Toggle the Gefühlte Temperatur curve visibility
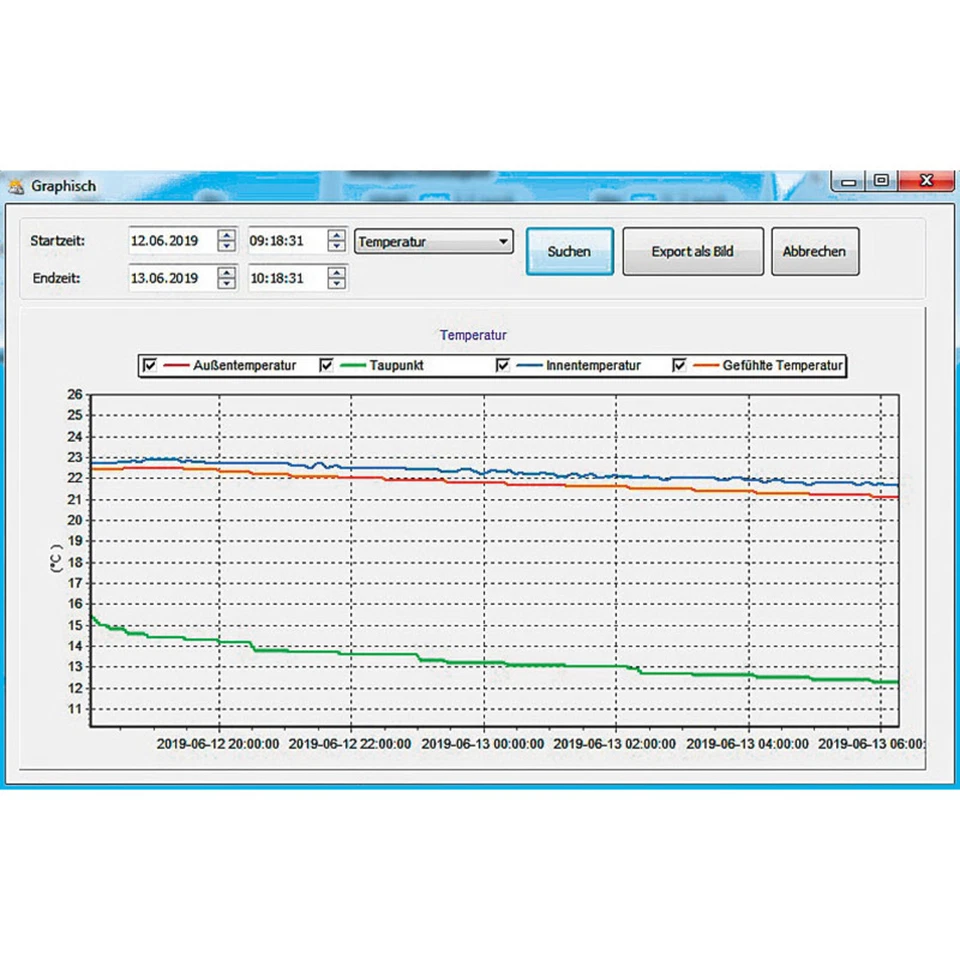This screenshot has height=960, width=960. click(x=679, y=365)
